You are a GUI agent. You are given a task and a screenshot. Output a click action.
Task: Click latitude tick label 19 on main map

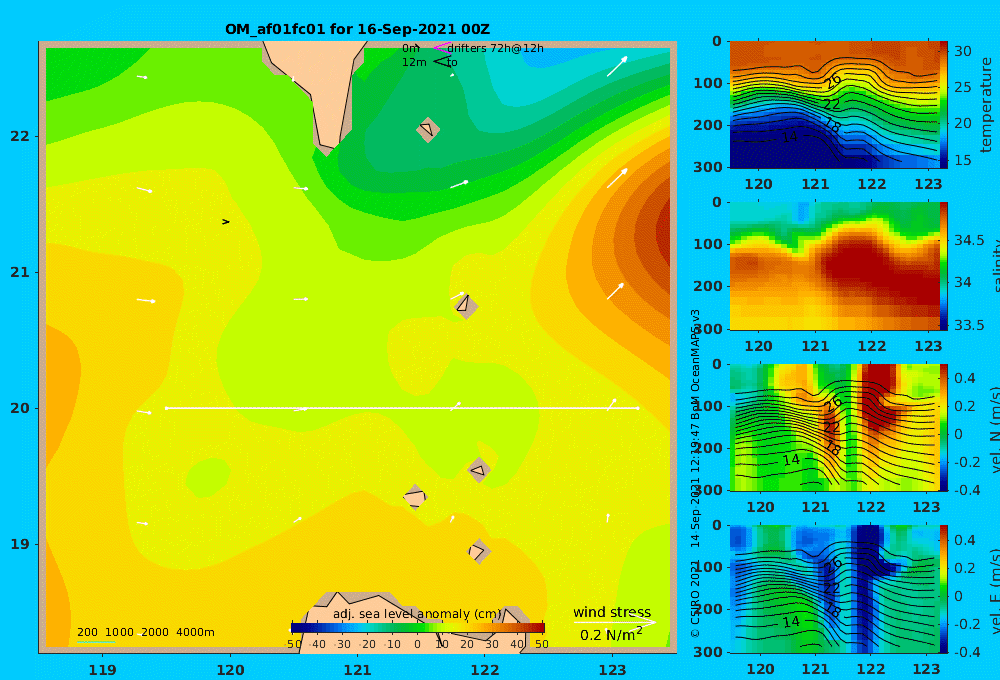pos(20,544)
